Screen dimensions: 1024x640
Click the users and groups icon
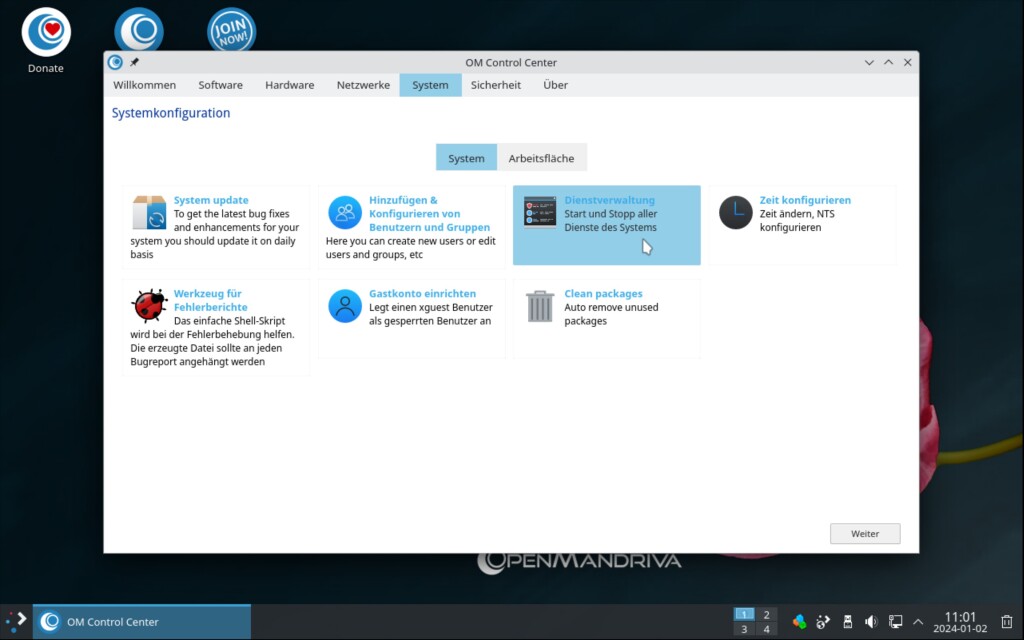(x=345, y=212)
